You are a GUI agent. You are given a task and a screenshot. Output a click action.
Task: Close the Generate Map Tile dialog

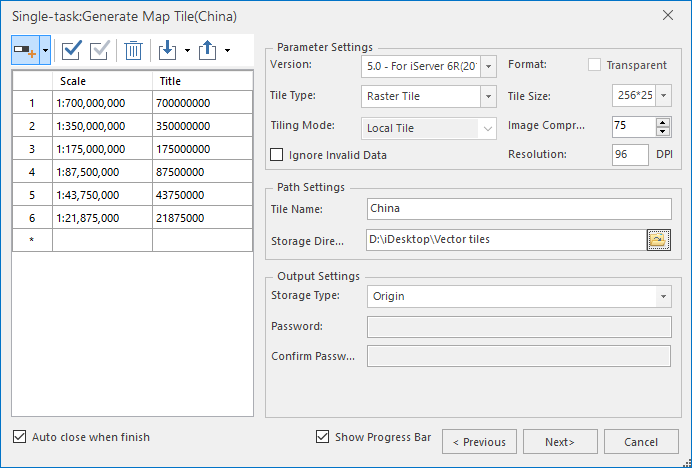[x=668, y=15]
